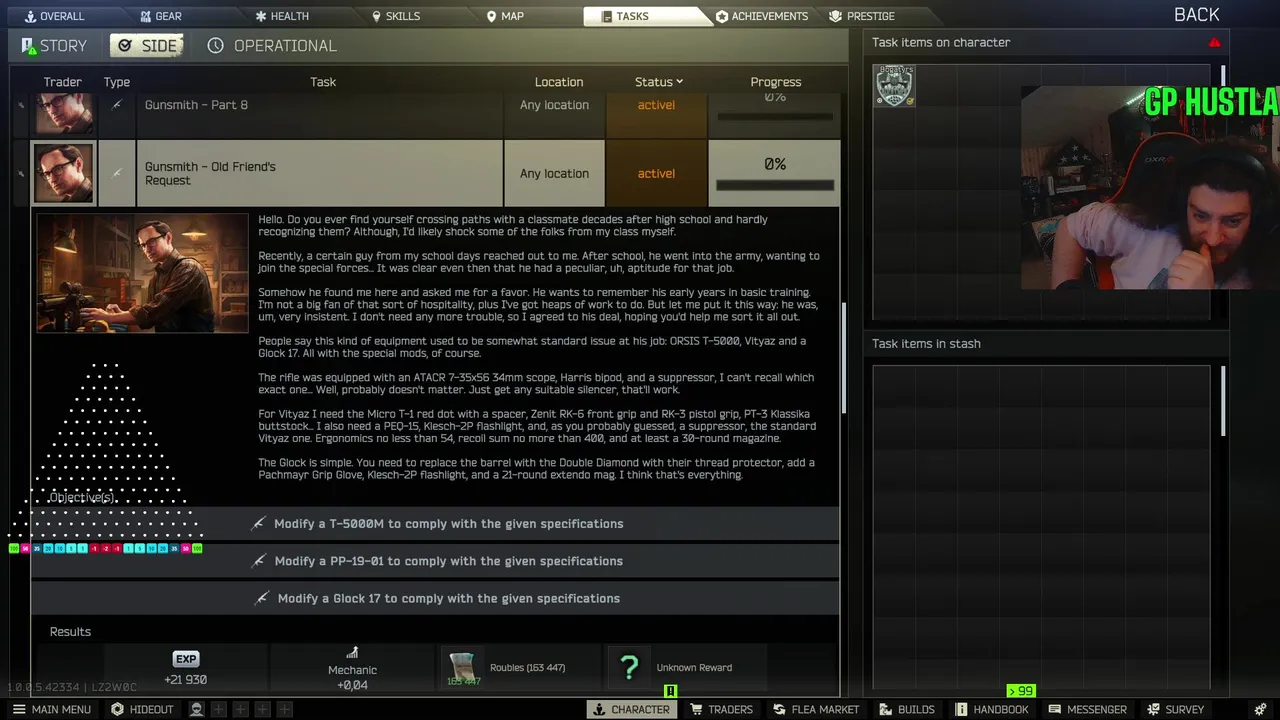Click the hamburger icon beside Main Menu
The image size is (1280, 720).
[x=19, y=709]
